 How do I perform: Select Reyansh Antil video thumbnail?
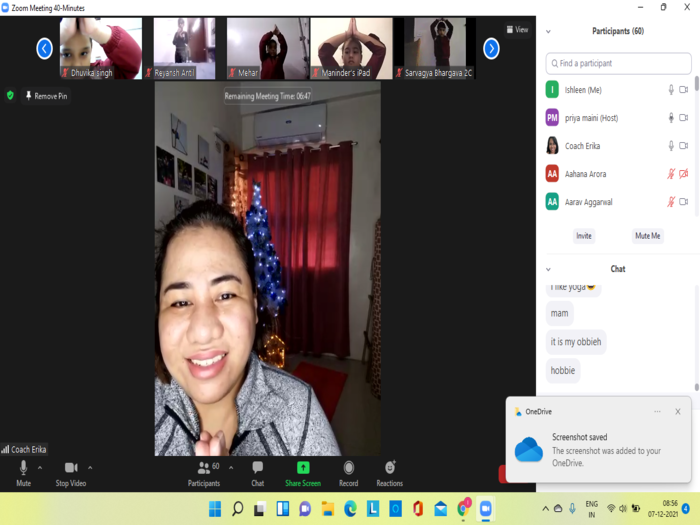(x=184, y=49)
